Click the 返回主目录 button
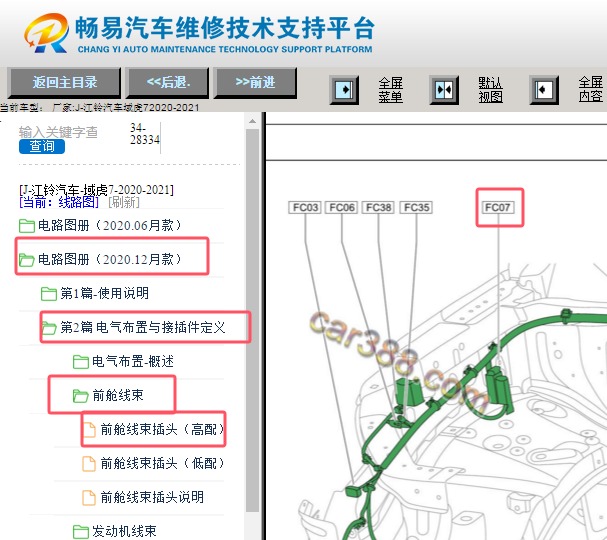This screenshot has width=607, height=540. tap(64, 82)
